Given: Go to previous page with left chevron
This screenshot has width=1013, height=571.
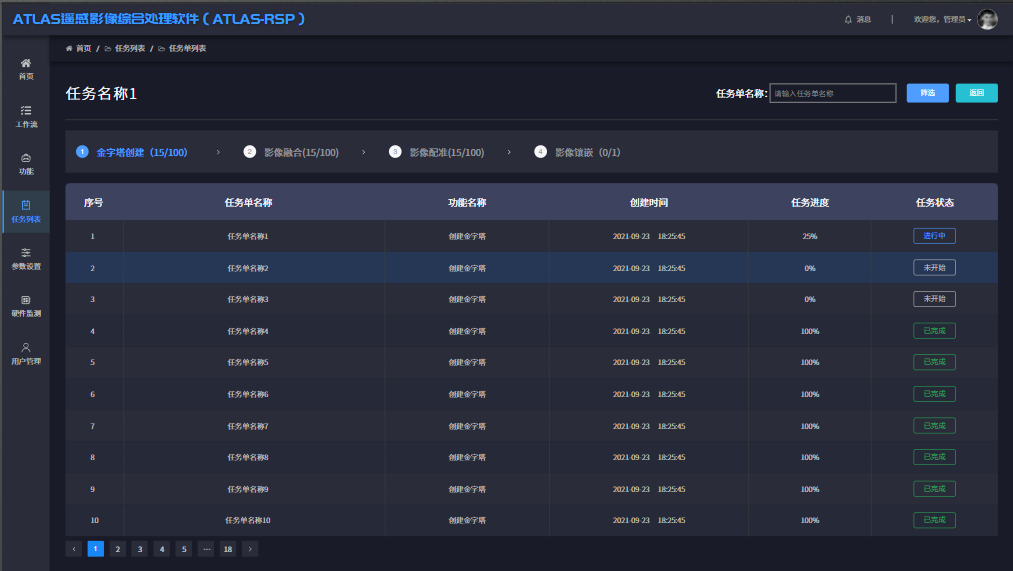Looking at the screenshot, I should coord(74,548).
